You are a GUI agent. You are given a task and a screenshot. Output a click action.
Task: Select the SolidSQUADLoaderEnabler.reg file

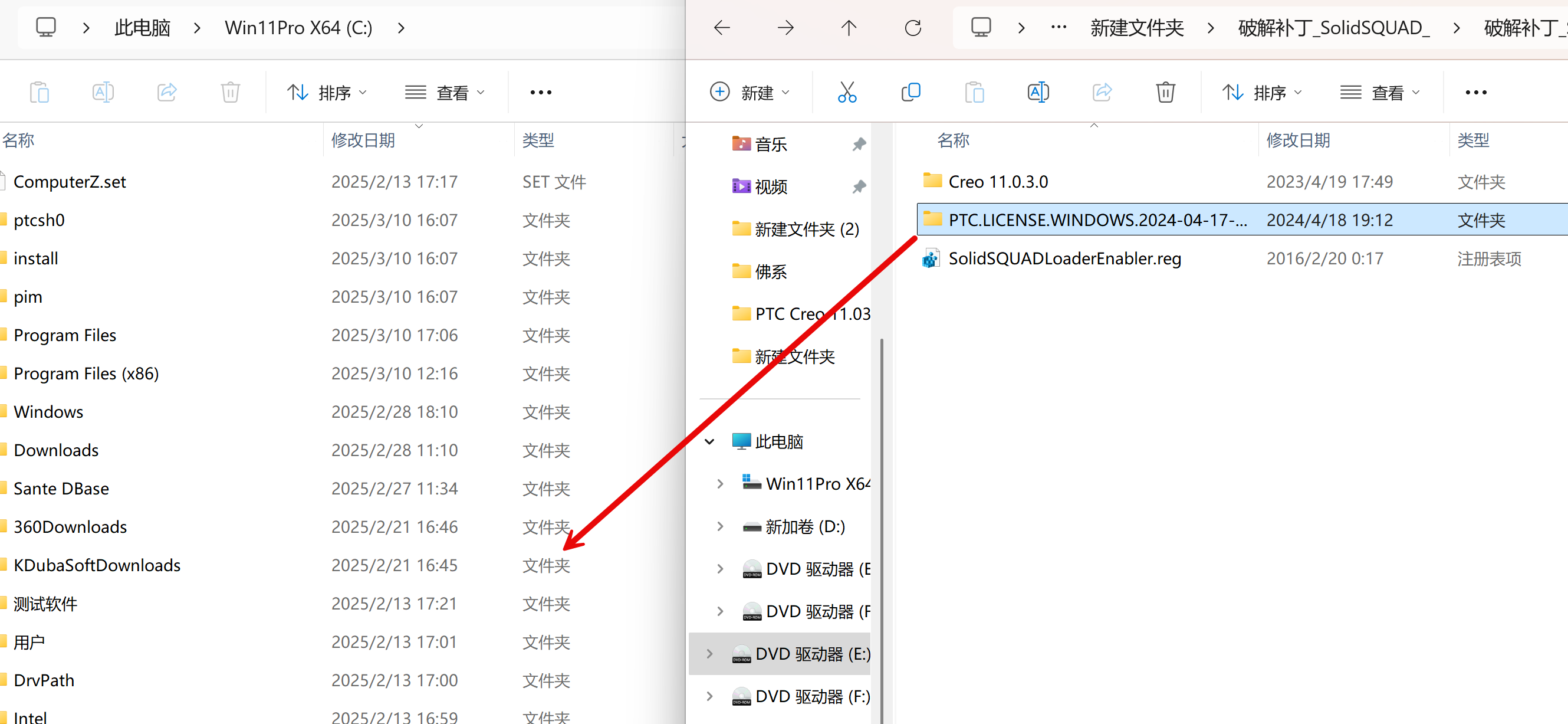tap(1064, 258)
